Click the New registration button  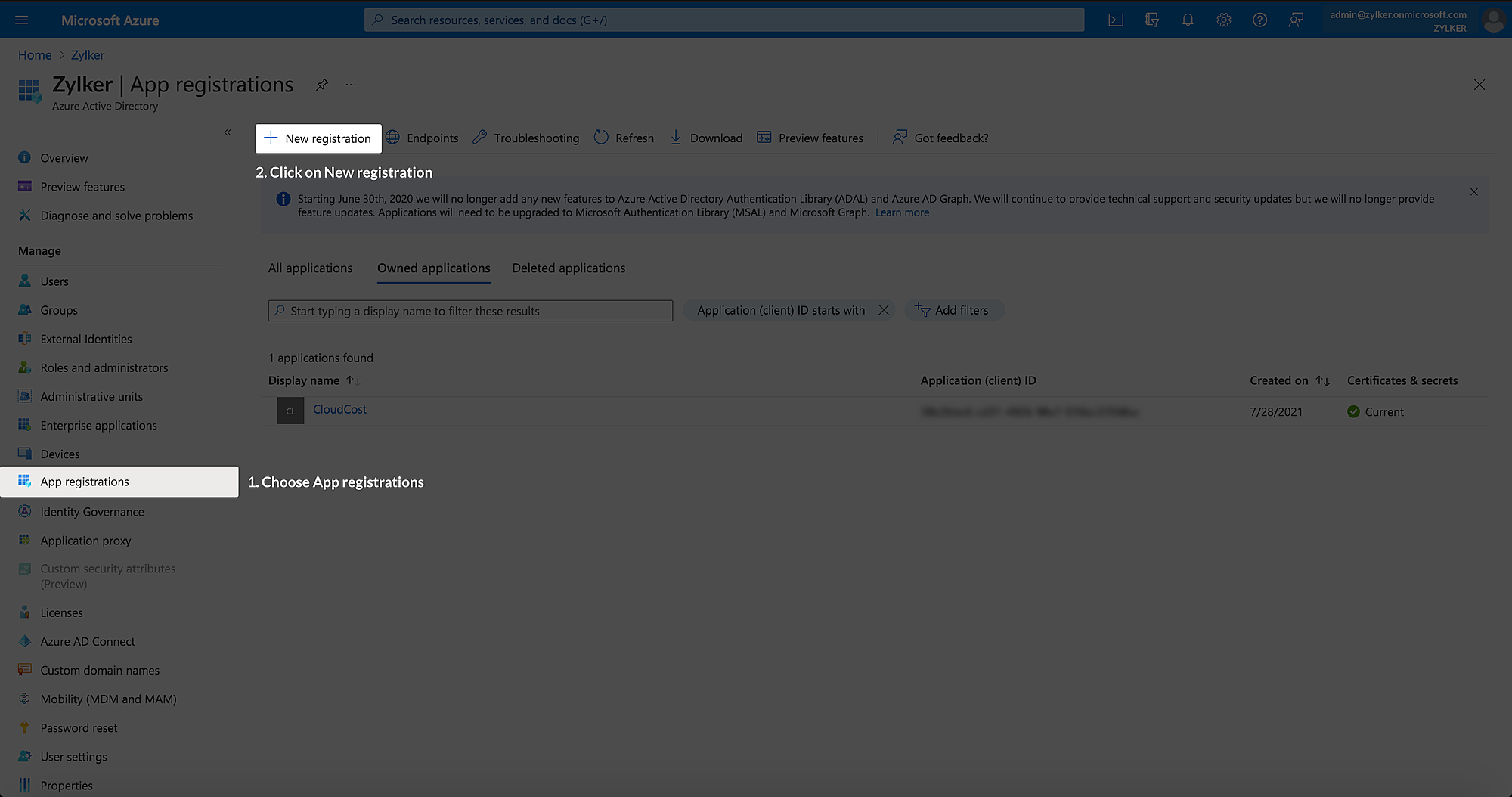click(318, 138)
